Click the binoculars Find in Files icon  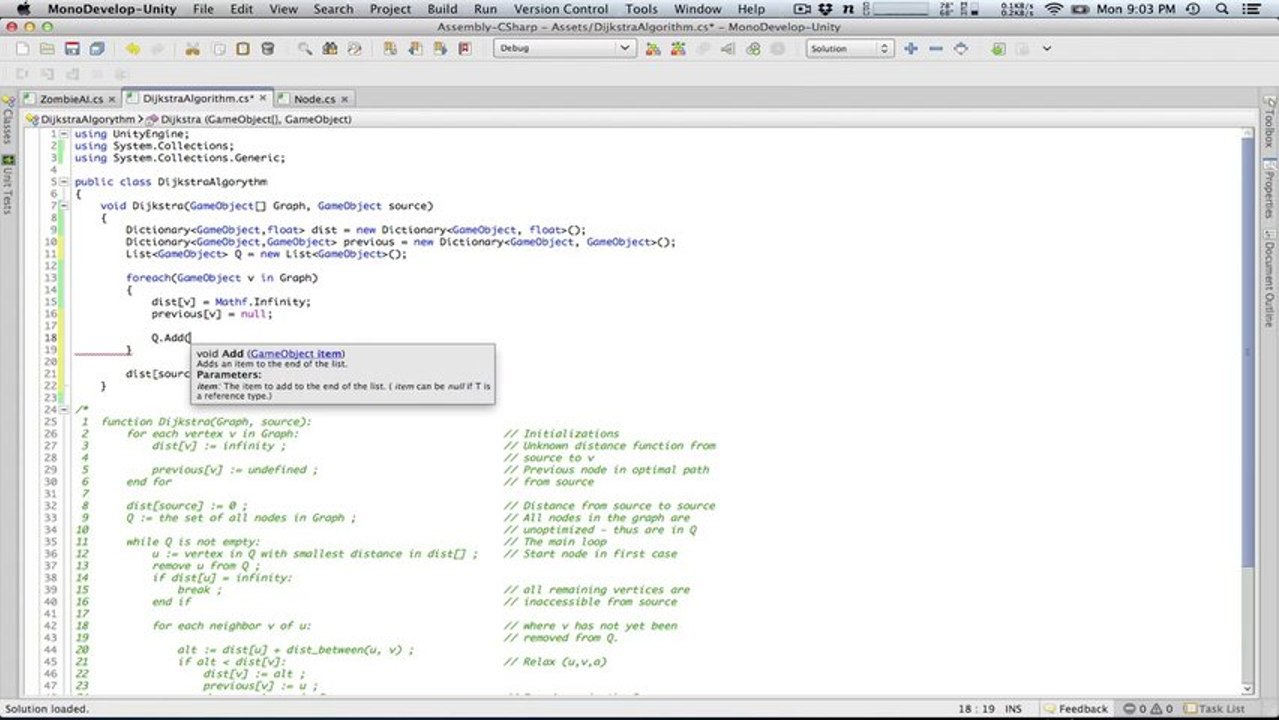(x=329, y=48)
